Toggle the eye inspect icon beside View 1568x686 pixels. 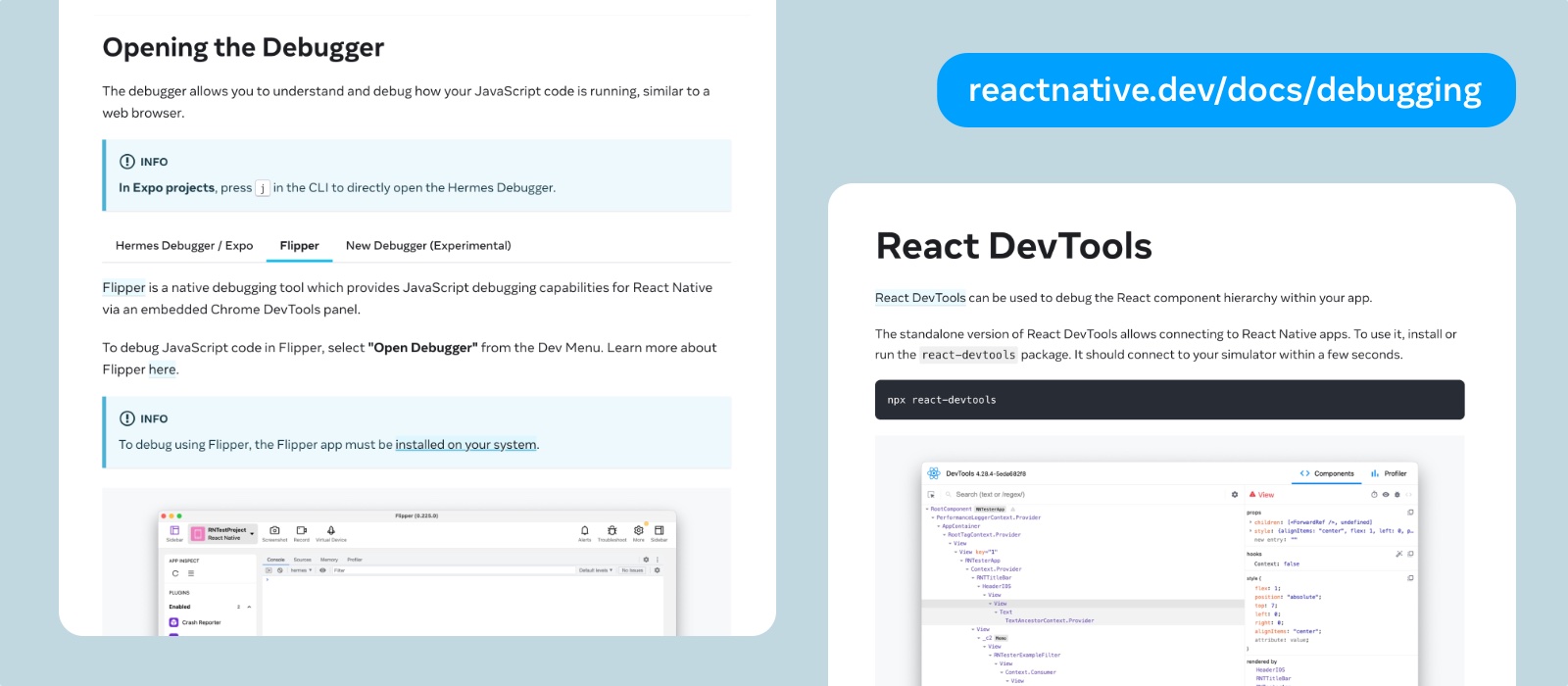click(1386, 495)
